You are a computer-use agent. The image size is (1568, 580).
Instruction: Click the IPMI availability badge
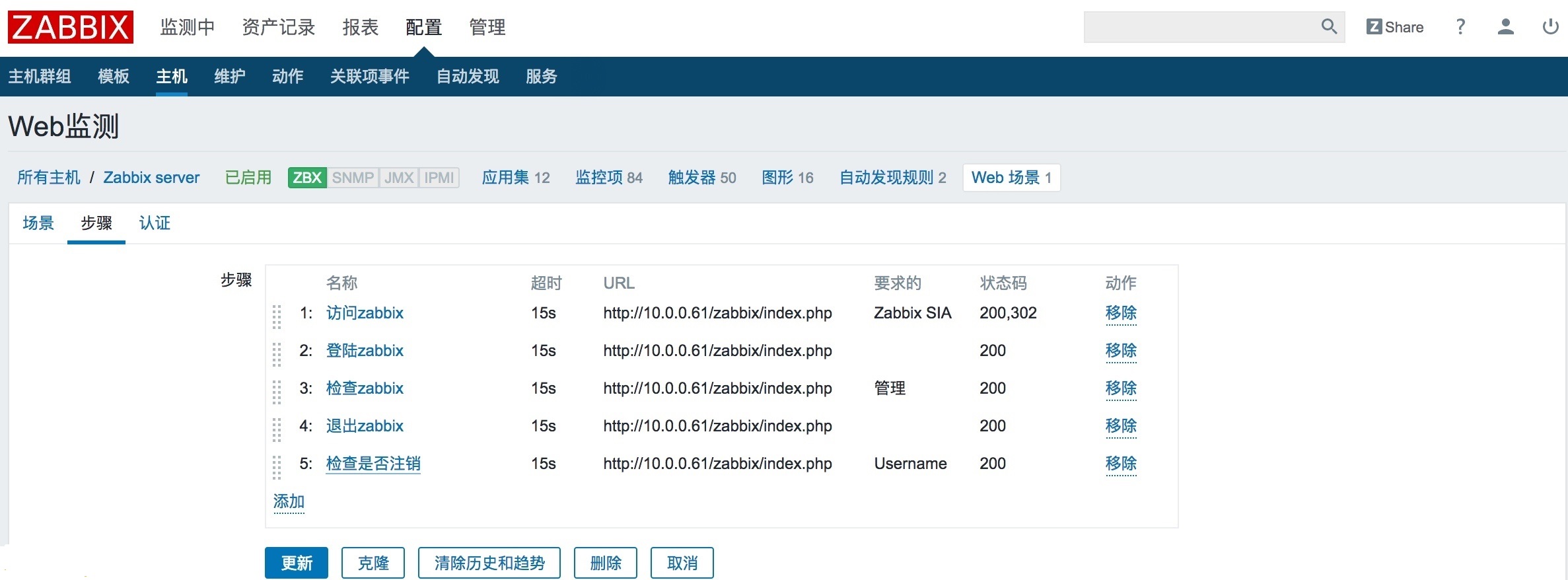pyautogui.click(x=439, y=178)
